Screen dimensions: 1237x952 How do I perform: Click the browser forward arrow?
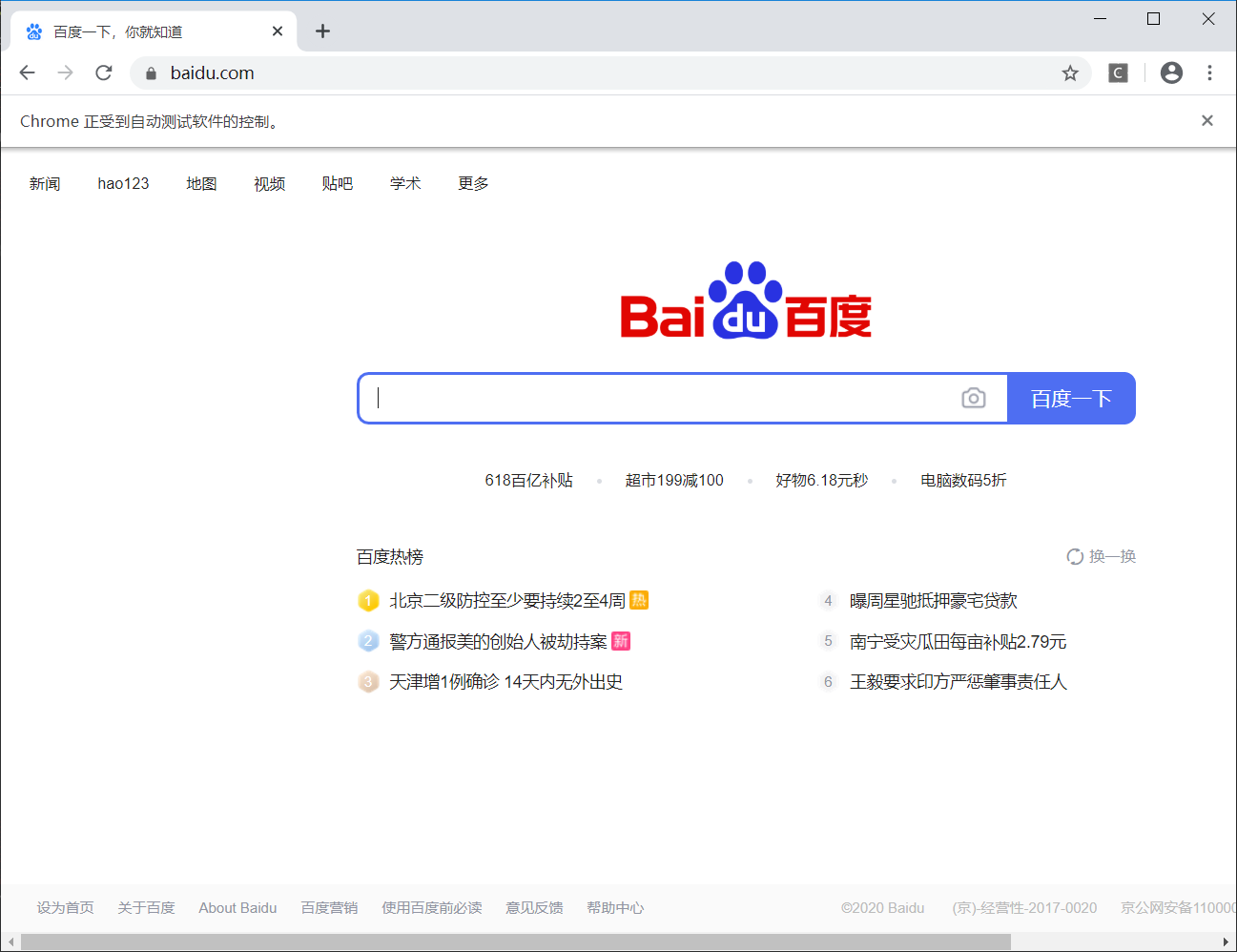coord(65,72)
